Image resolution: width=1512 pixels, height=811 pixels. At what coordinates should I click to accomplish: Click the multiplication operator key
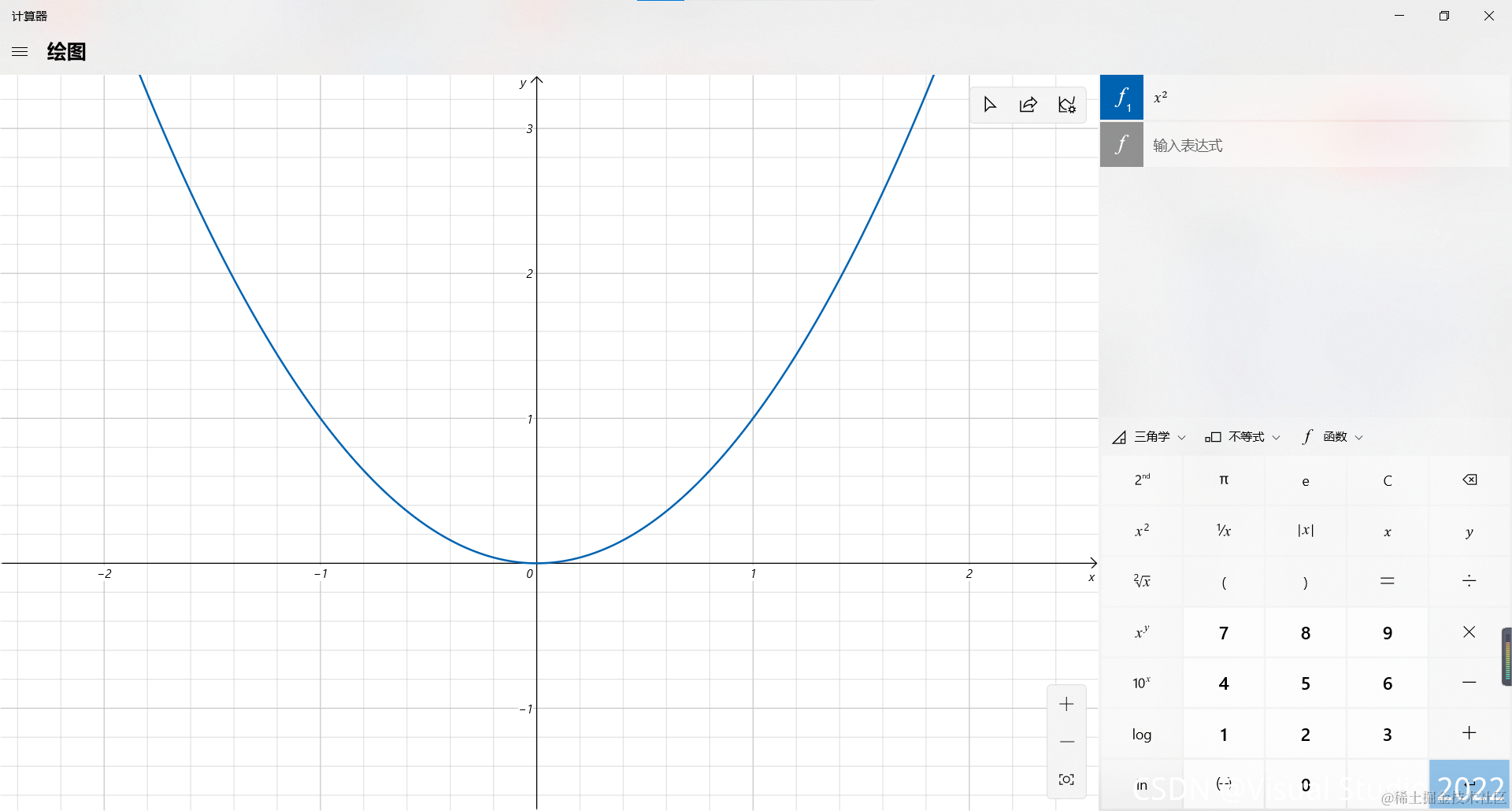tap(1469, 632)
